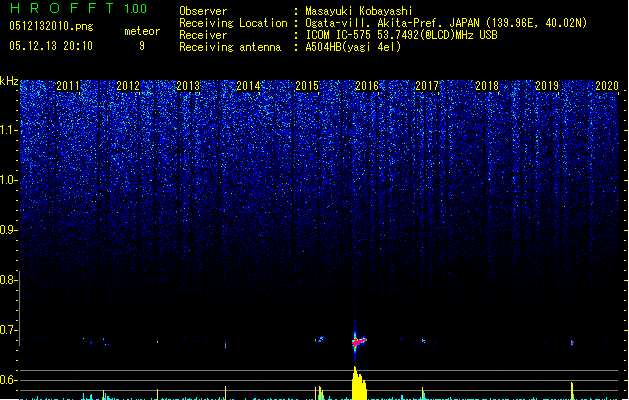Viewport: 629px width, 400px height.
Task: Click the 2016 time marker
Action: (367, 86)
